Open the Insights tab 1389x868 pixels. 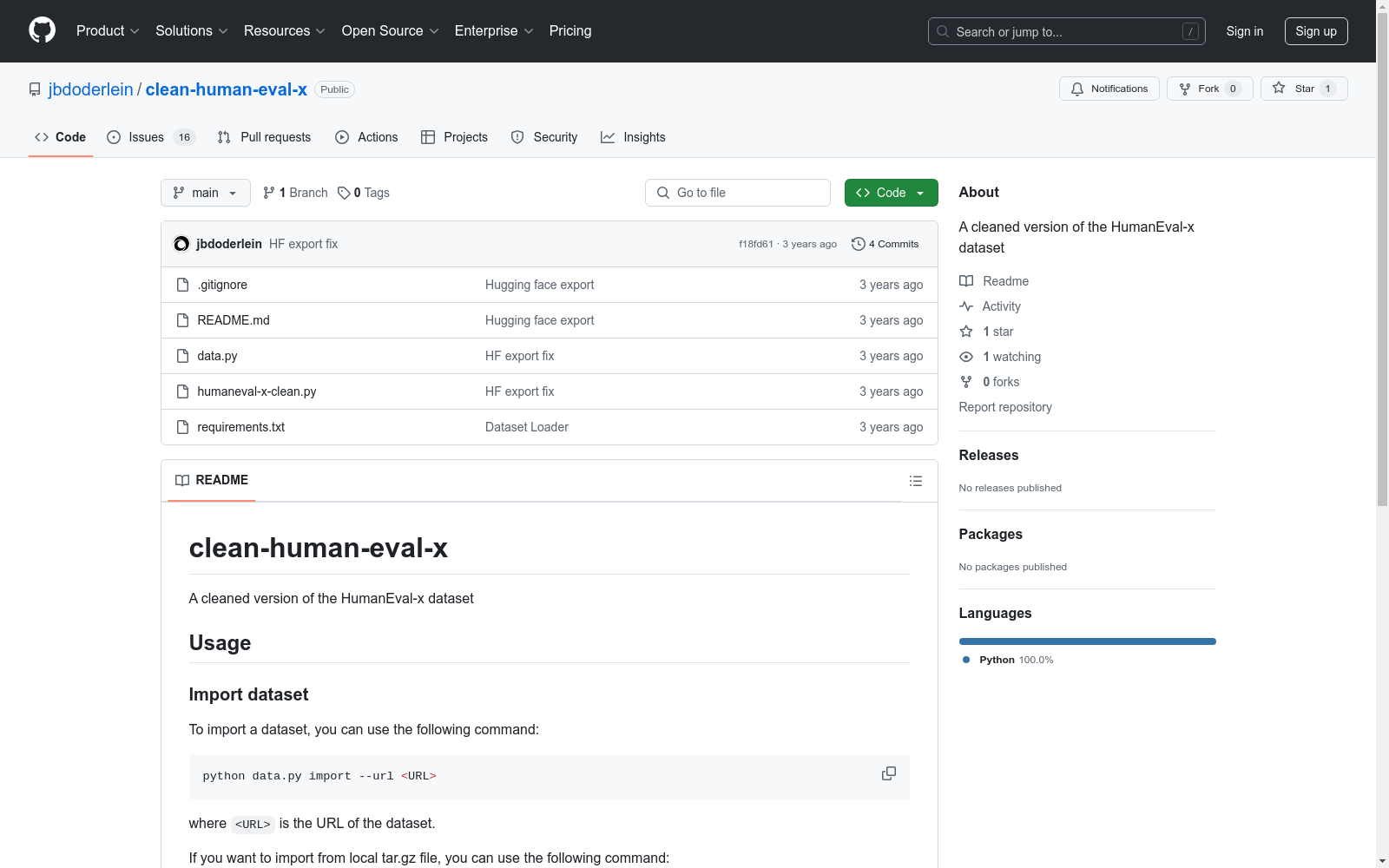[633, 137]
